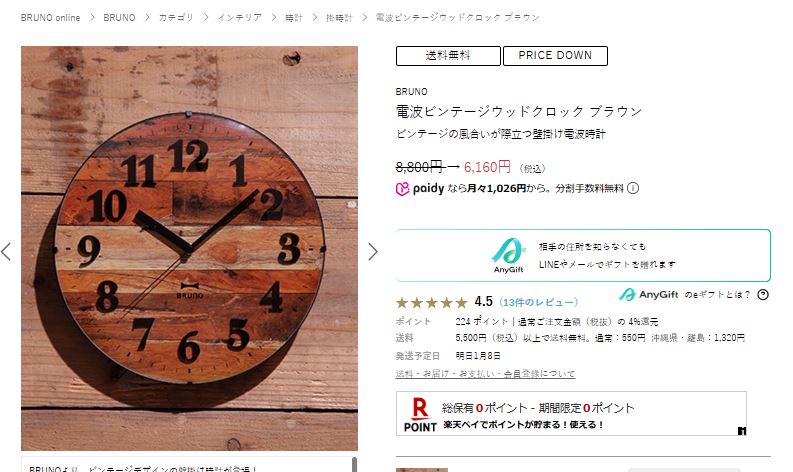
Task: Open the Paidy info circle icon
Action: pyautogui.click(x=633, y=188)
